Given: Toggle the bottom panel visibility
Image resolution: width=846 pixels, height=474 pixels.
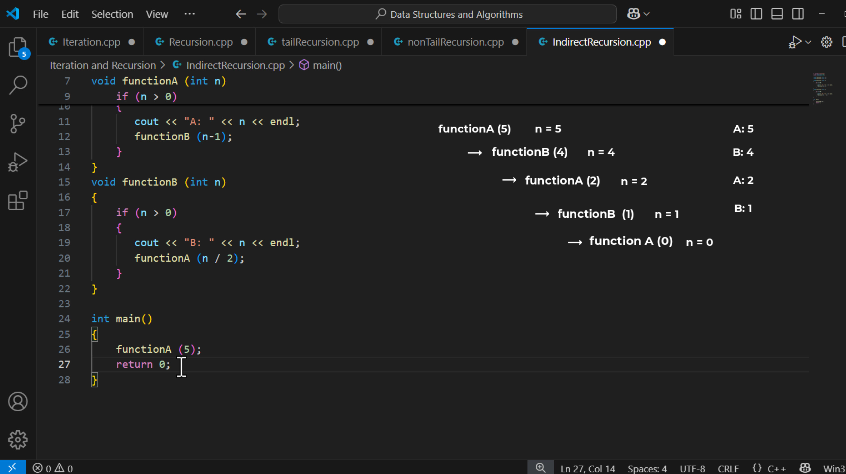Looking at the screenshot, I should tap(777, 14).
